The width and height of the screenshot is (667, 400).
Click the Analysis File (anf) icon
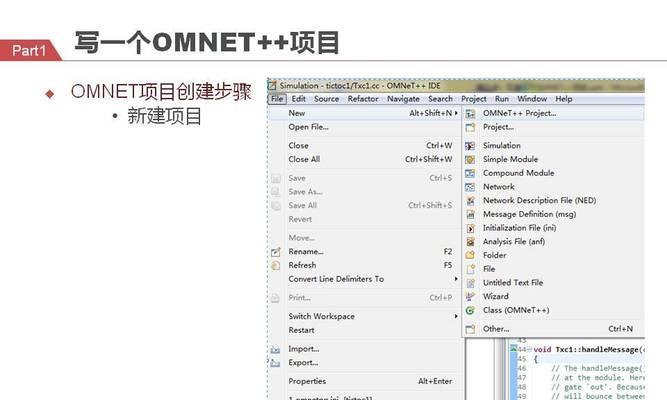(470, 242)
